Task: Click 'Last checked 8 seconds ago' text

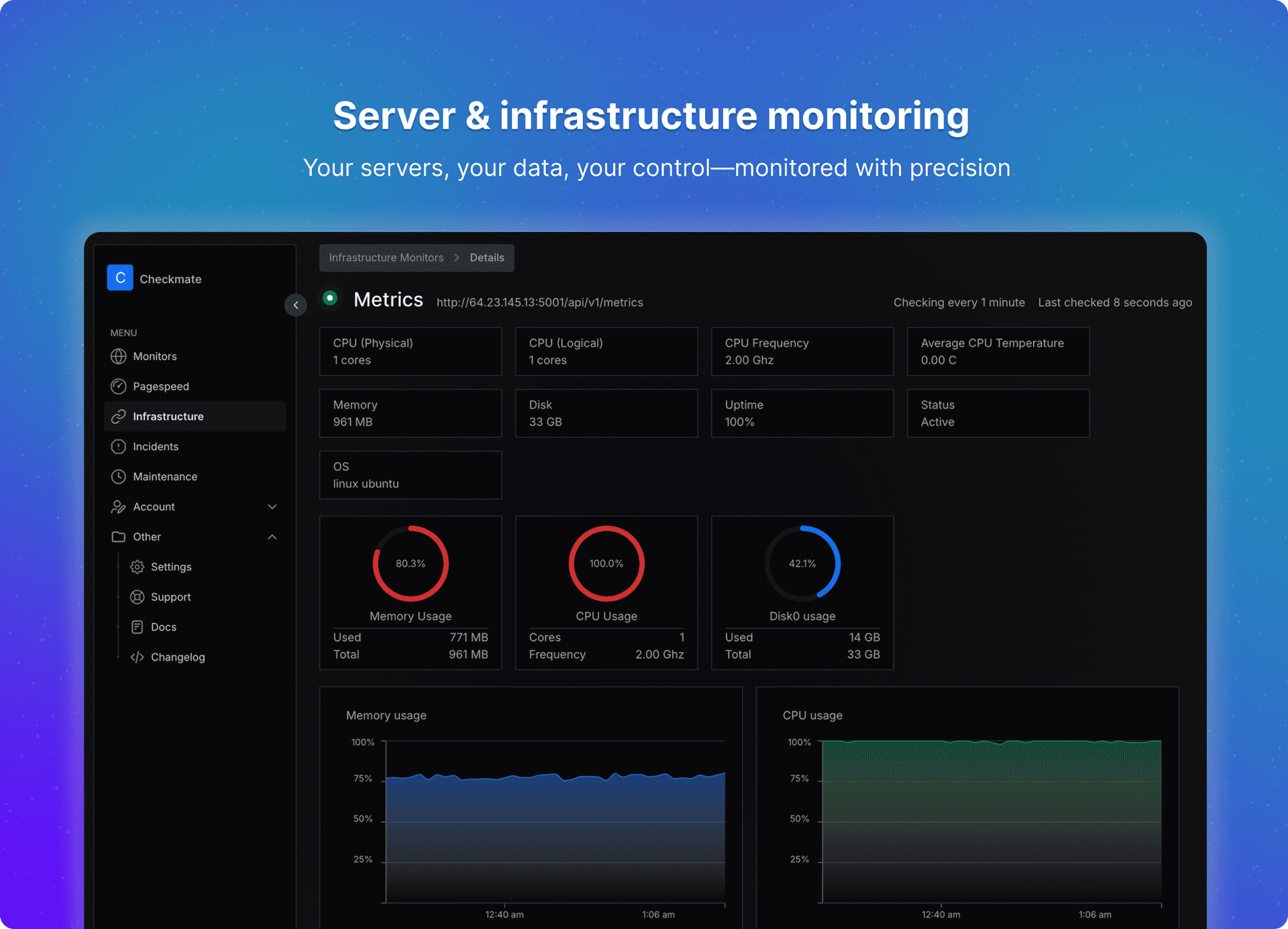Action: click(1115, 303)
